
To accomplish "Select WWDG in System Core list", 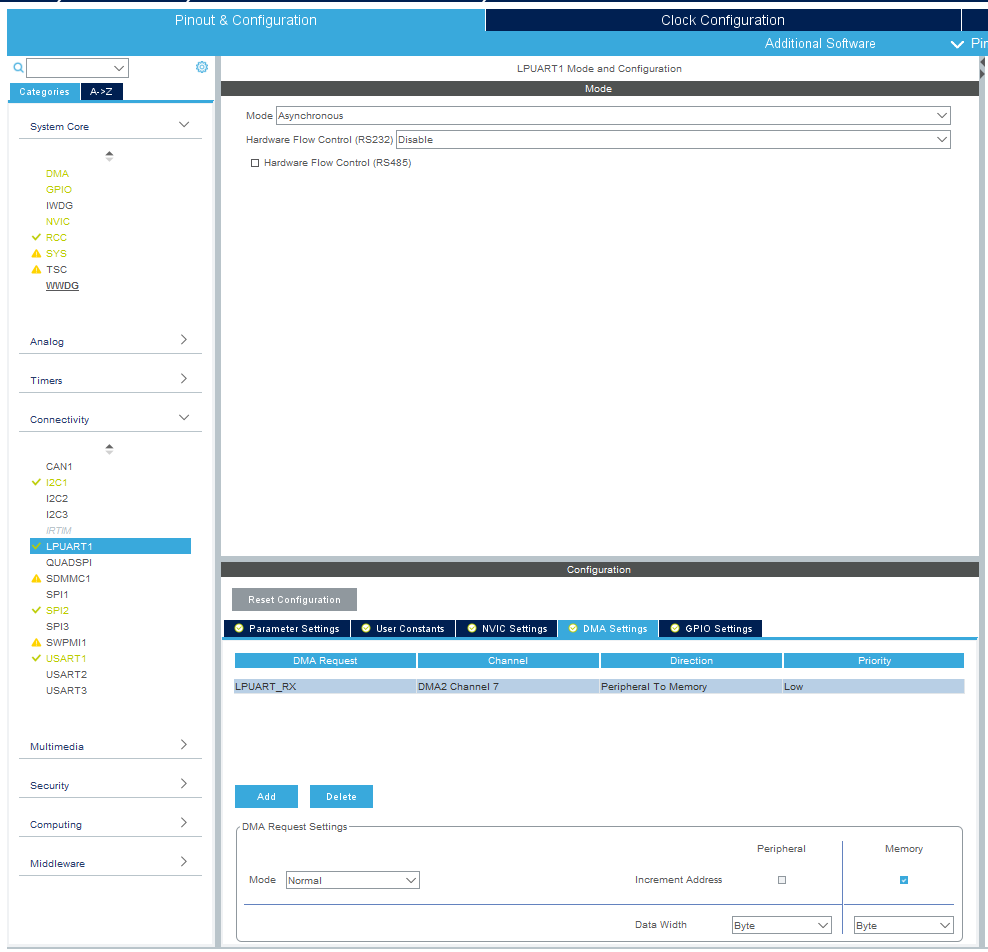I will coord(62,285).
